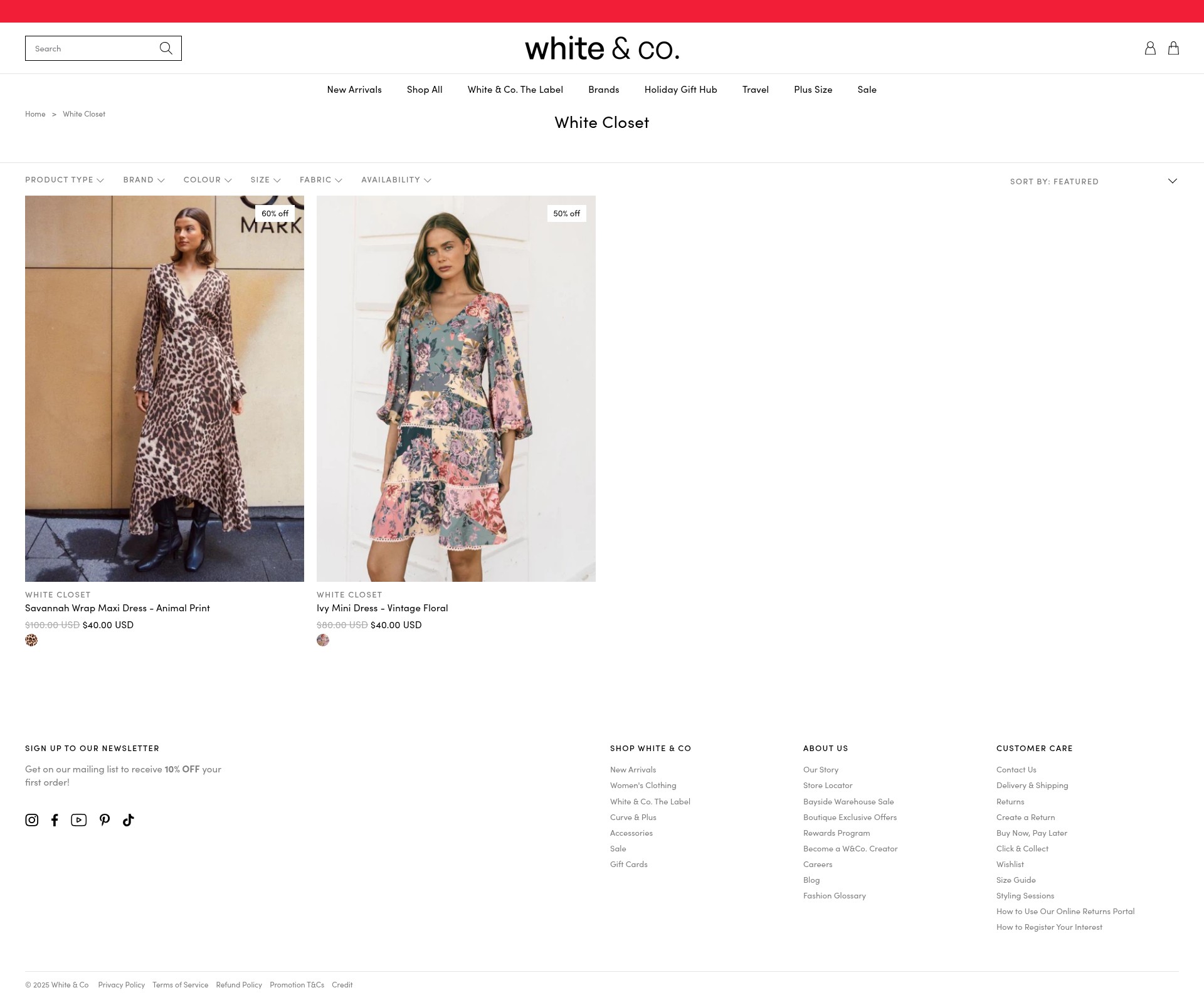Click the White Closet breadcrumb link

[x=84, y=114]
